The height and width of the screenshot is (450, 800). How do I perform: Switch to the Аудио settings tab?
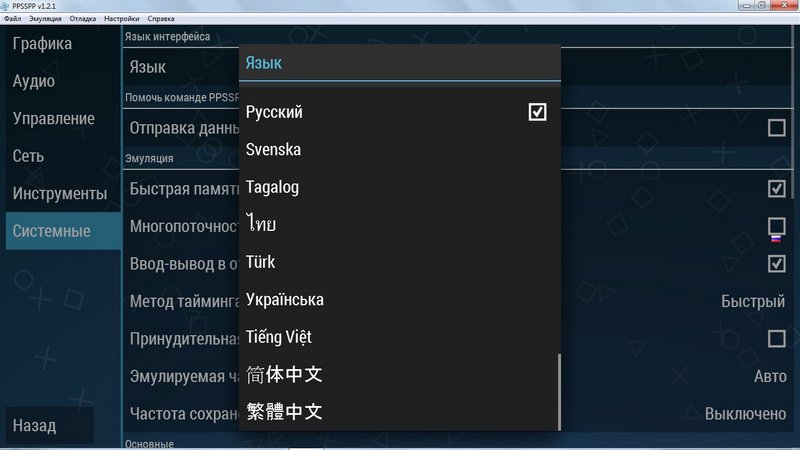[x=63, y=81]
